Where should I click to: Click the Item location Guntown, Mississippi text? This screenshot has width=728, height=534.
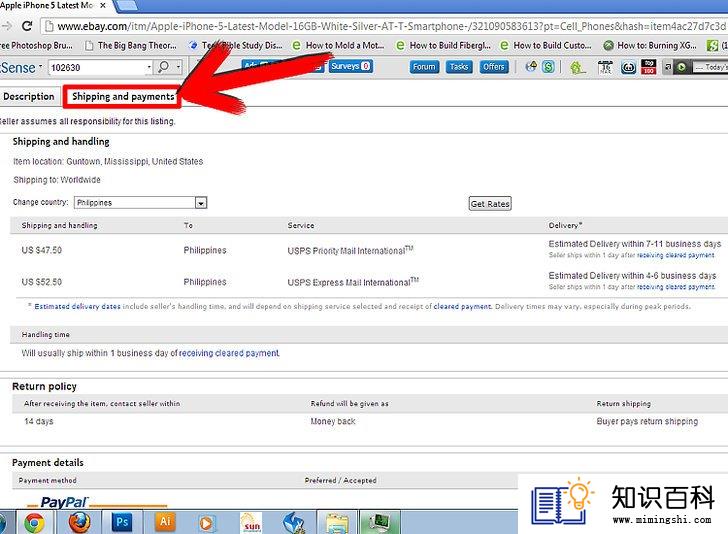pos(108,162)
